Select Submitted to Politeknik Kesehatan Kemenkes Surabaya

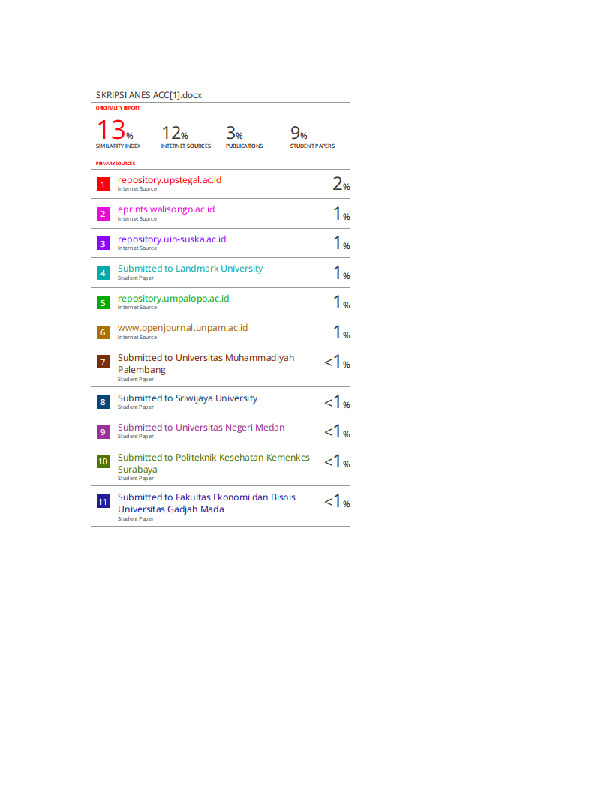(x=214, y=463)
